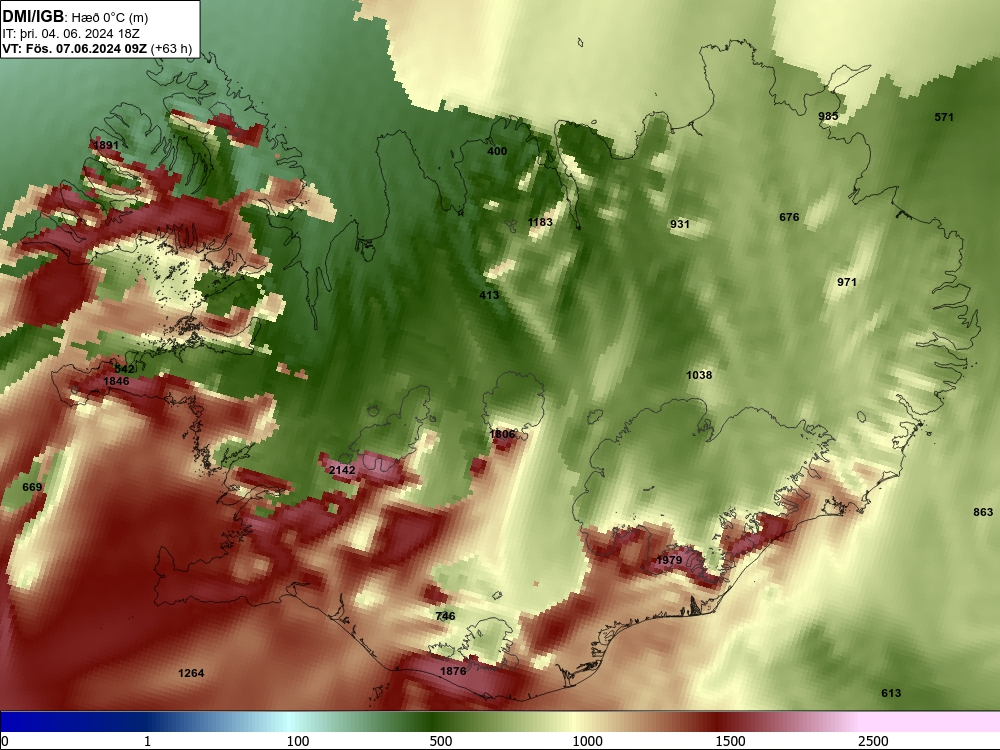Click the 413 map value
This screenshot has width=1000, height=750.
(x=489, y=295)
